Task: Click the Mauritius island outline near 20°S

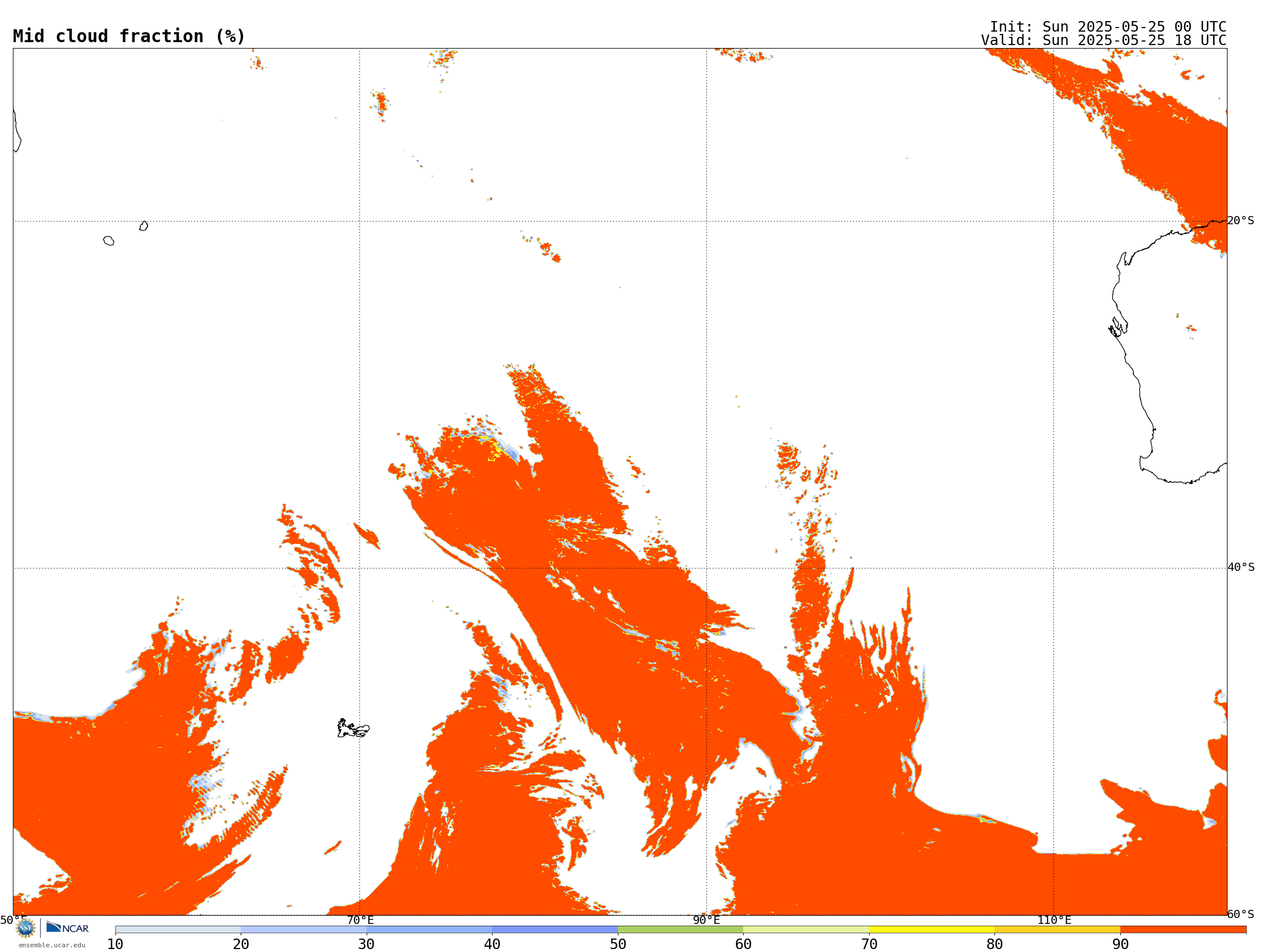Action: [143, 226]
